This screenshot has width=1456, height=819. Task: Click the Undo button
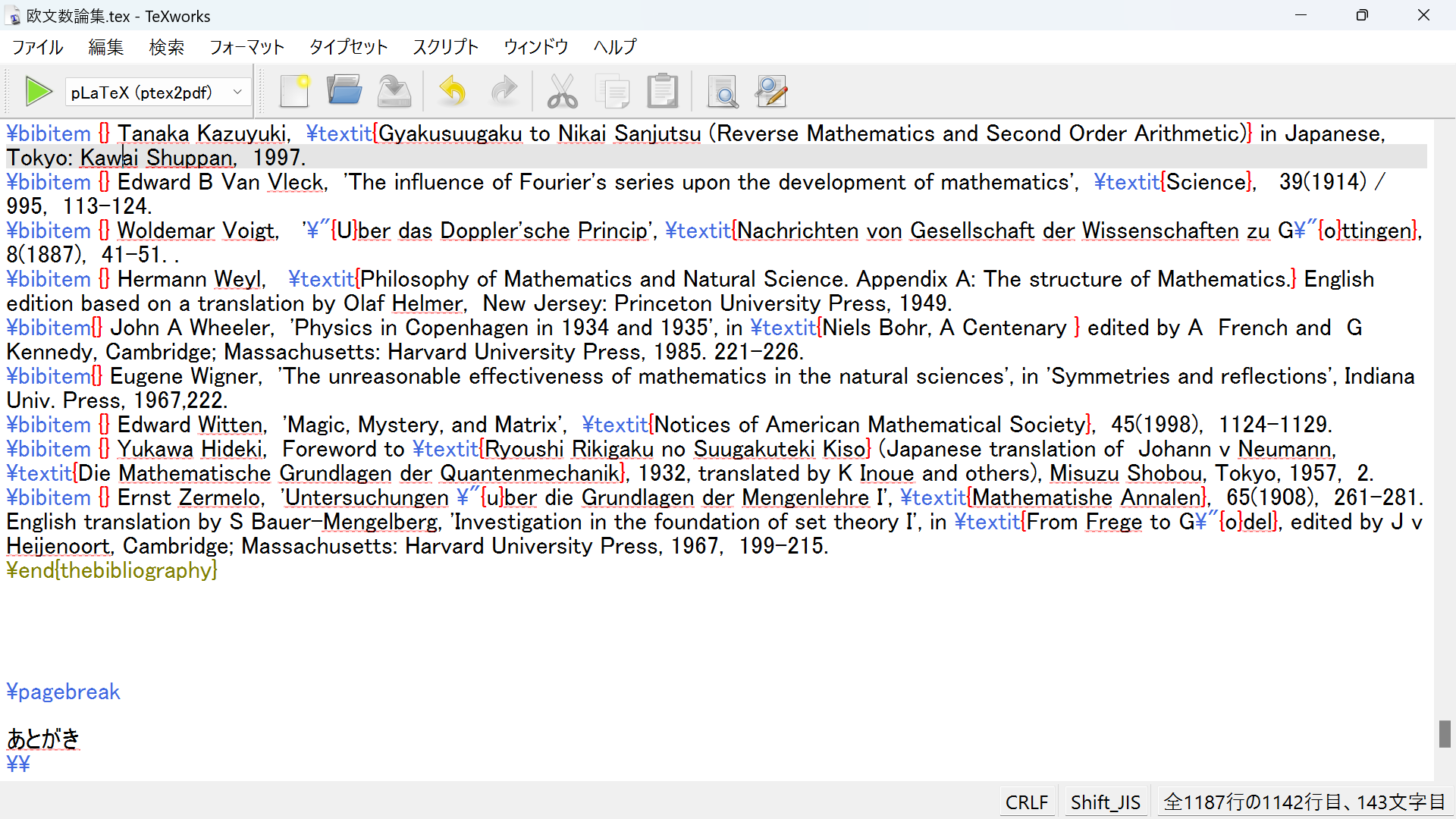click(x=452, y=91)
